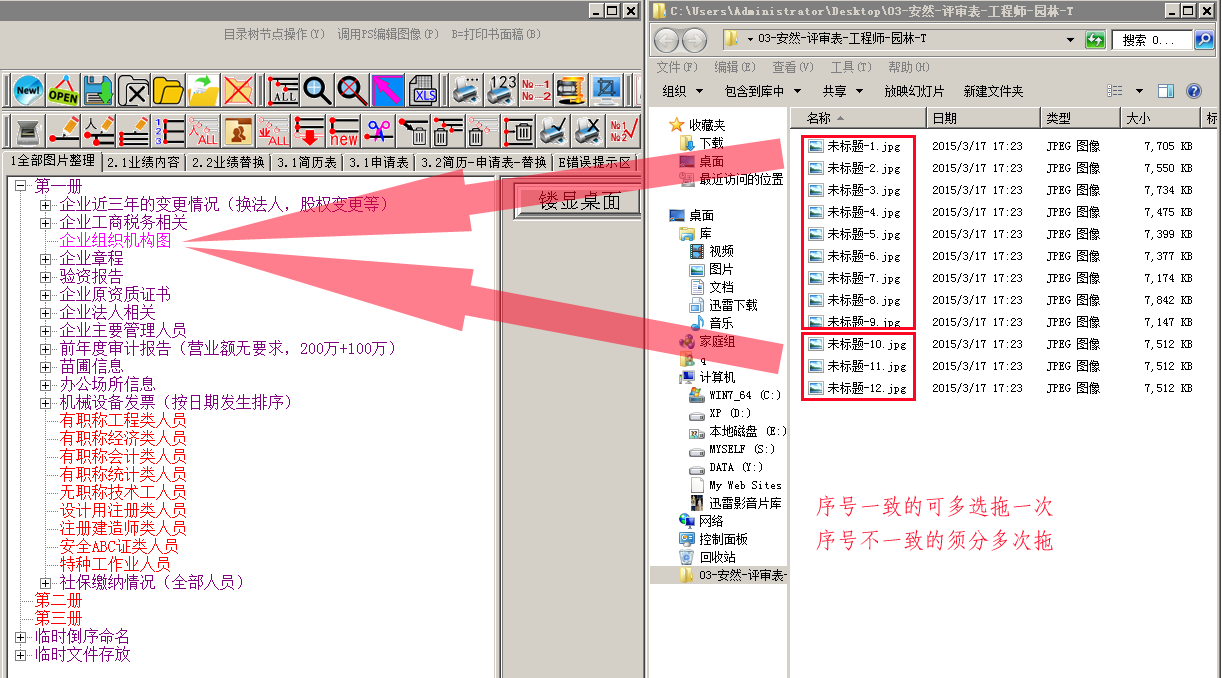Click the yellow folder icon

[x=168, y=91]
